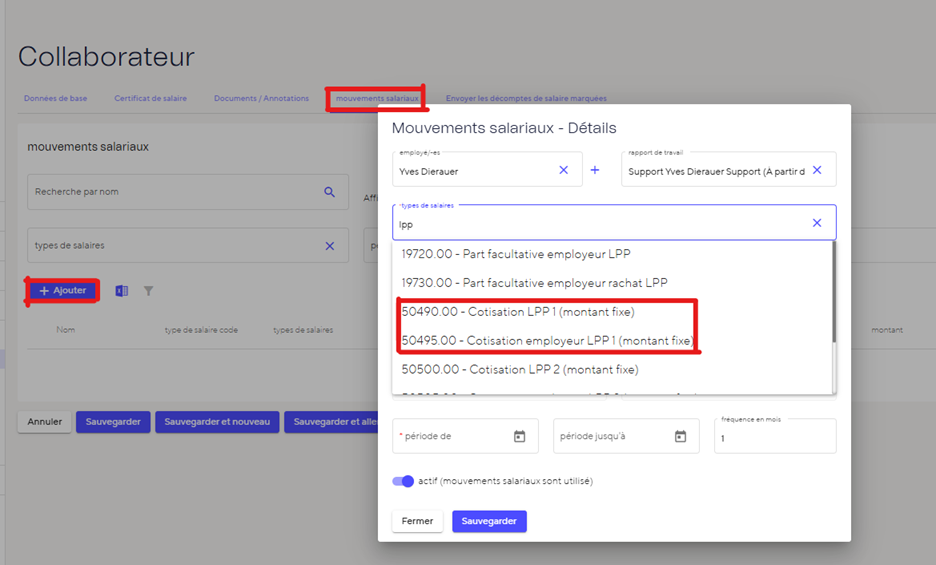936x565 pixels.
Task: Choose 19720.00 Part facultative employeur LPP
Action: pyautogui.click(x=515, y=254)
